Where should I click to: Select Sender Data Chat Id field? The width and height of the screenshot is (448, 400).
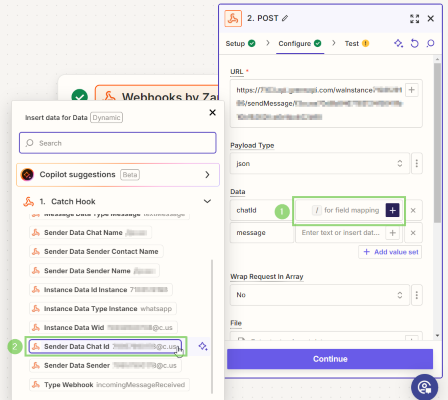click(x=105, y=346)
